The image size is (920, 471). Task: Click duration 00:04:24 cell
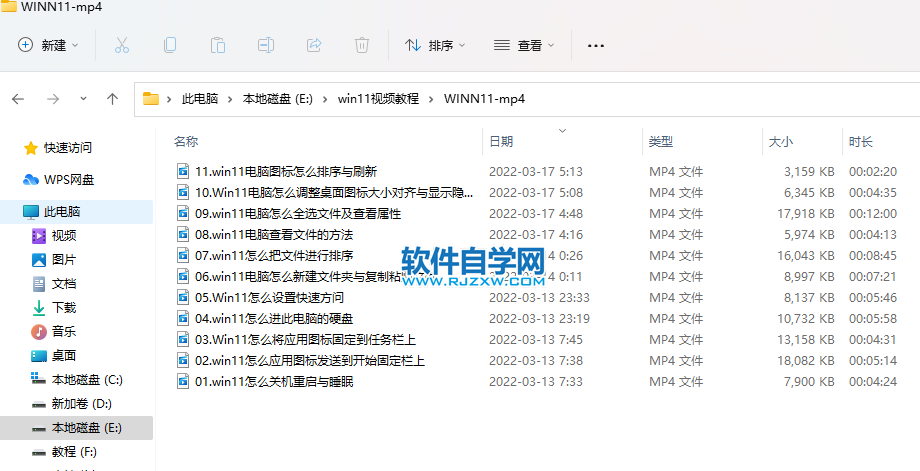[872, 382]
